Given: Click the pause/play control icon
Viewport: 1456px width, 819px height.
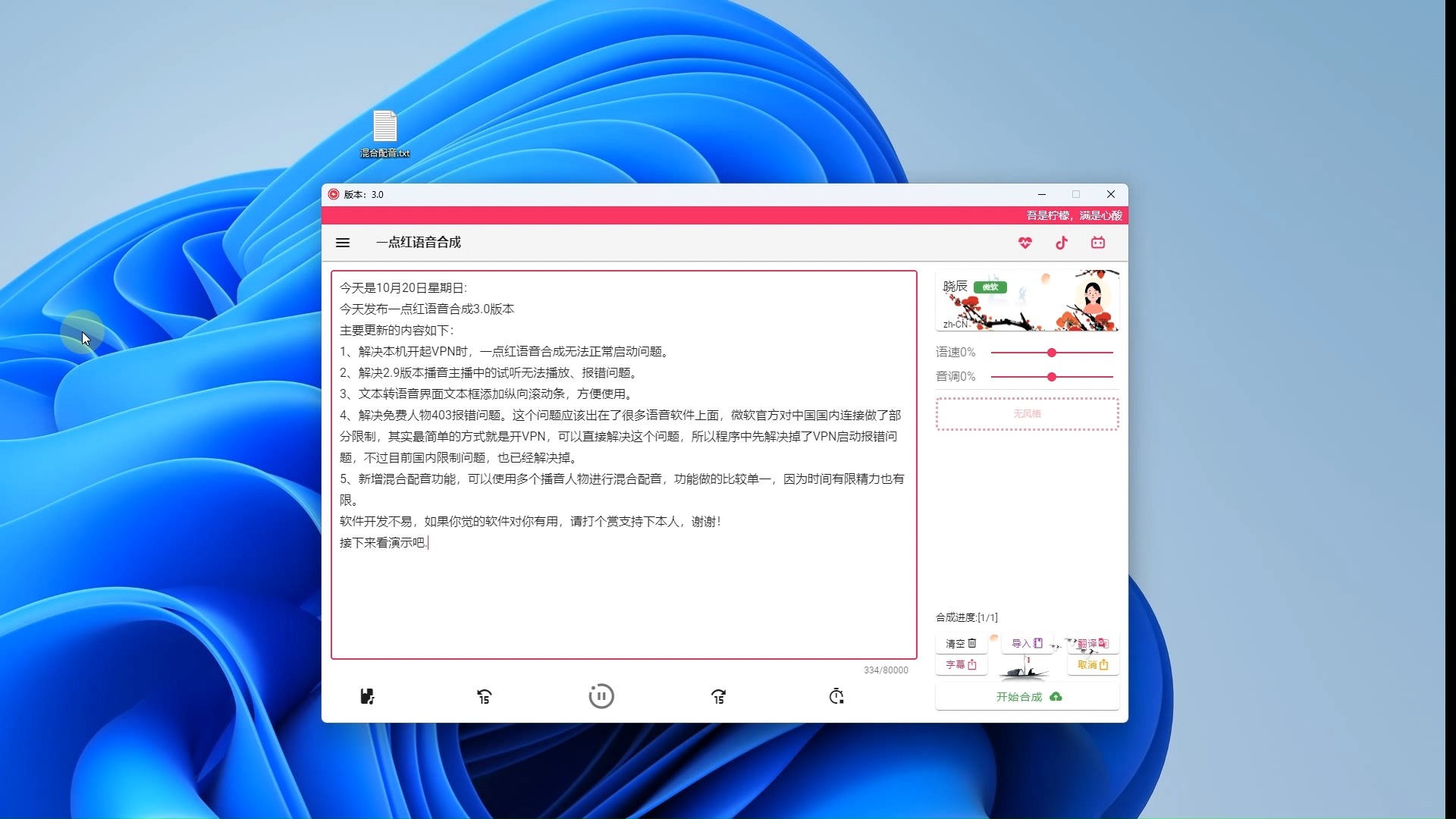Looking at the screenshot, I should [601, 696].
